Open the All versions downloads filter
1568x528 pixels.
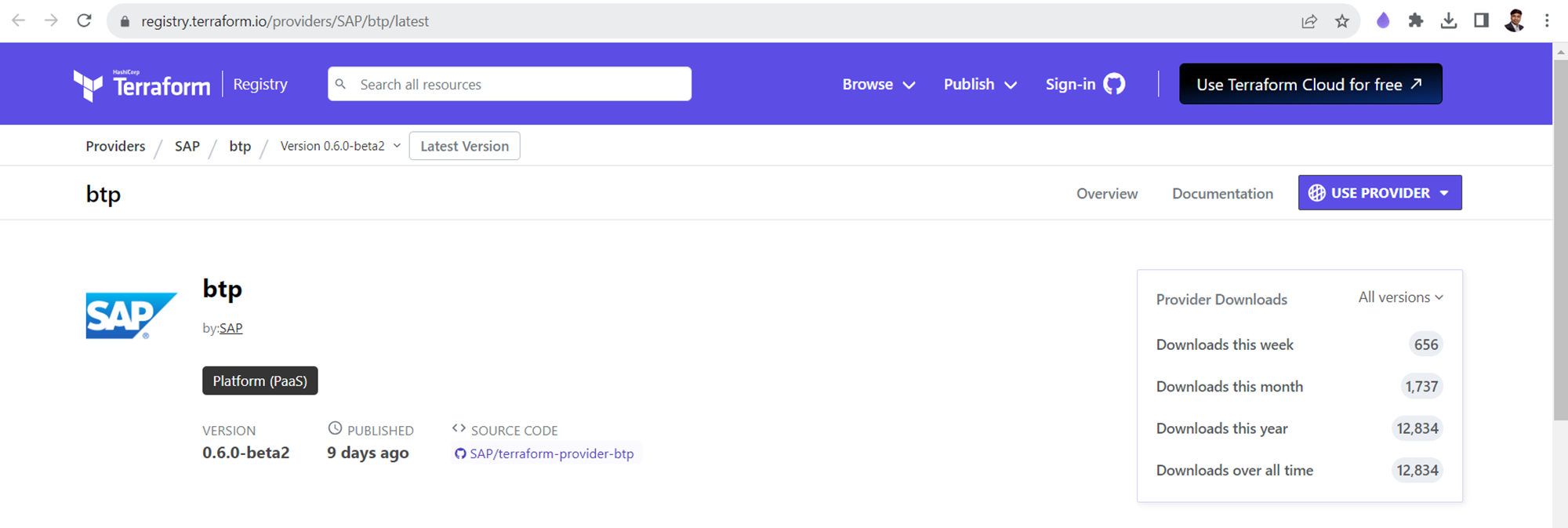click(x=1400, y=297)
